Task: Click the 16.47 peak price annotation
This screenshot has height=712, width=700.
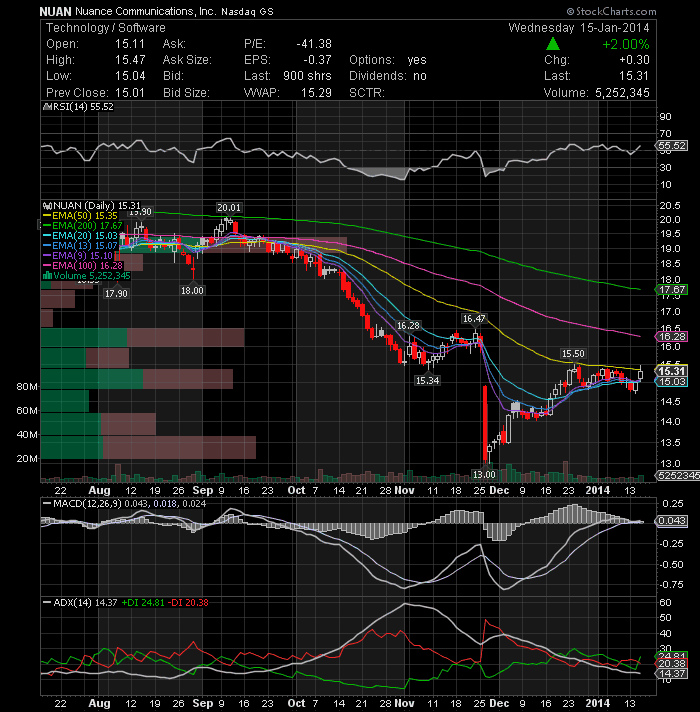Action: [474, 319]
